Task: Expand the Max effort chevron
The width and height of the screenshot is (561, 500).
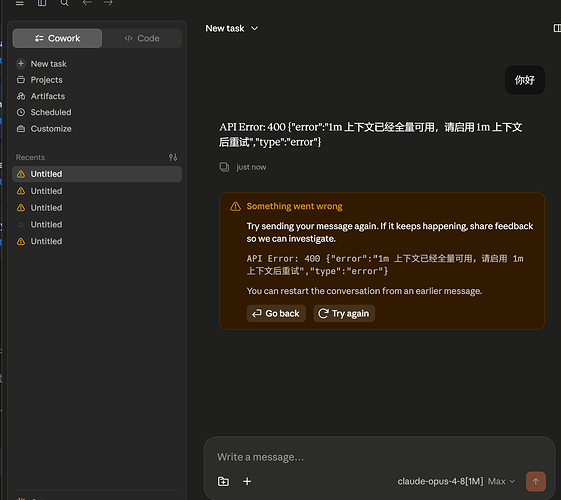Action: tap(512, 481)
